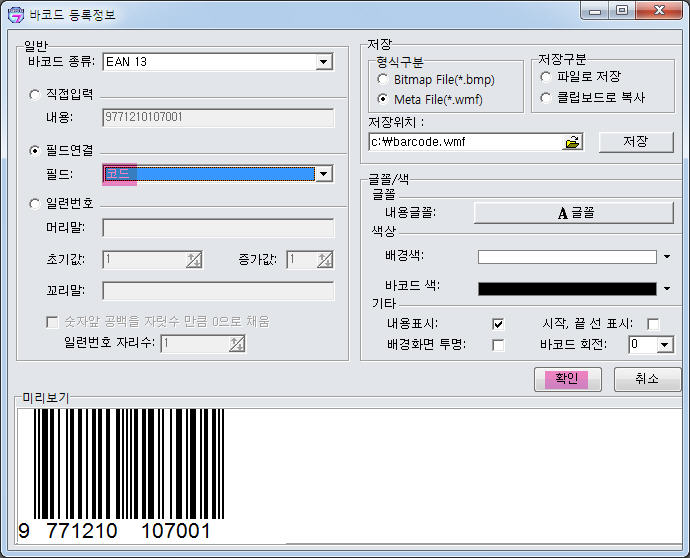Viewport: 690px width, 558px height.
Task: Toggle the 내용표시 checkbox
Action: [498, 324]
